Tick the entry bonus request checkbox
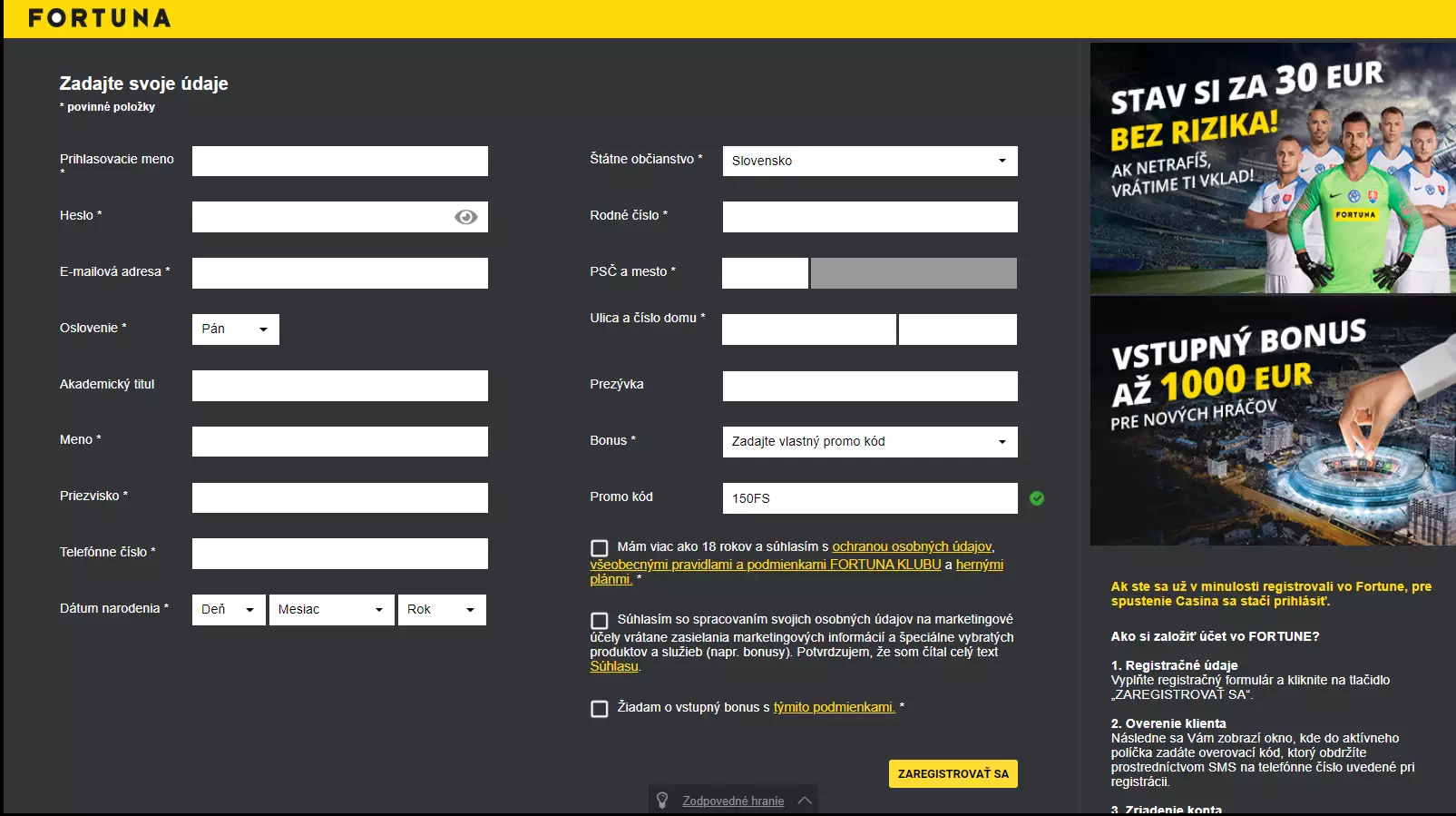The height and width of the screenshot is (816, 1456). pyautogui.click(x=600, y=709)
